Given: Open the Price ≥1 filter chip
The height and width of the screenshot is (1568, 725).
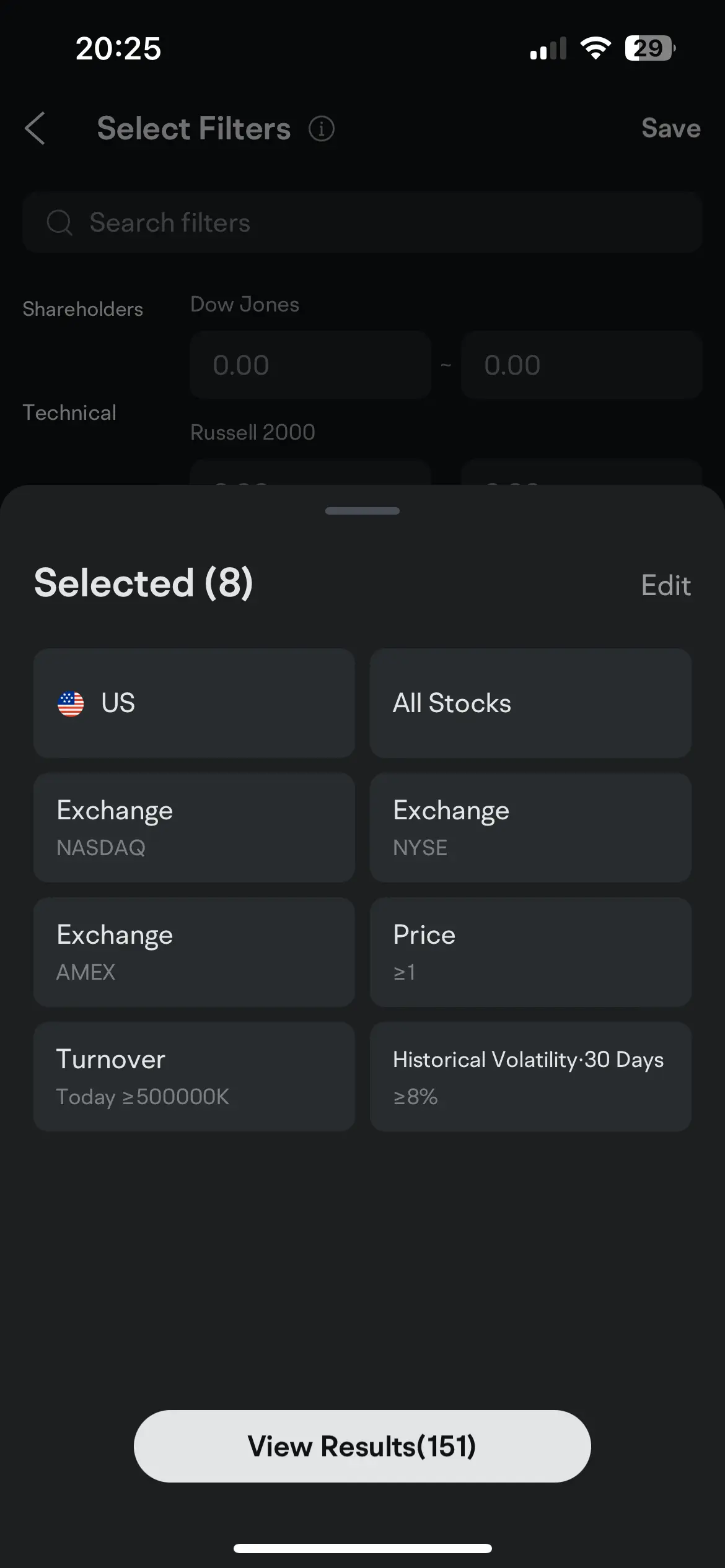Looking at the screenshot, I should point(530,952).
